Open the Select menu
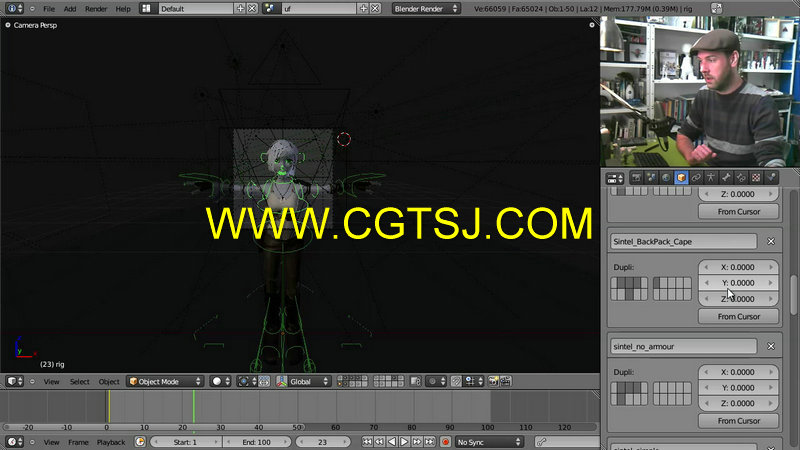 80,382
